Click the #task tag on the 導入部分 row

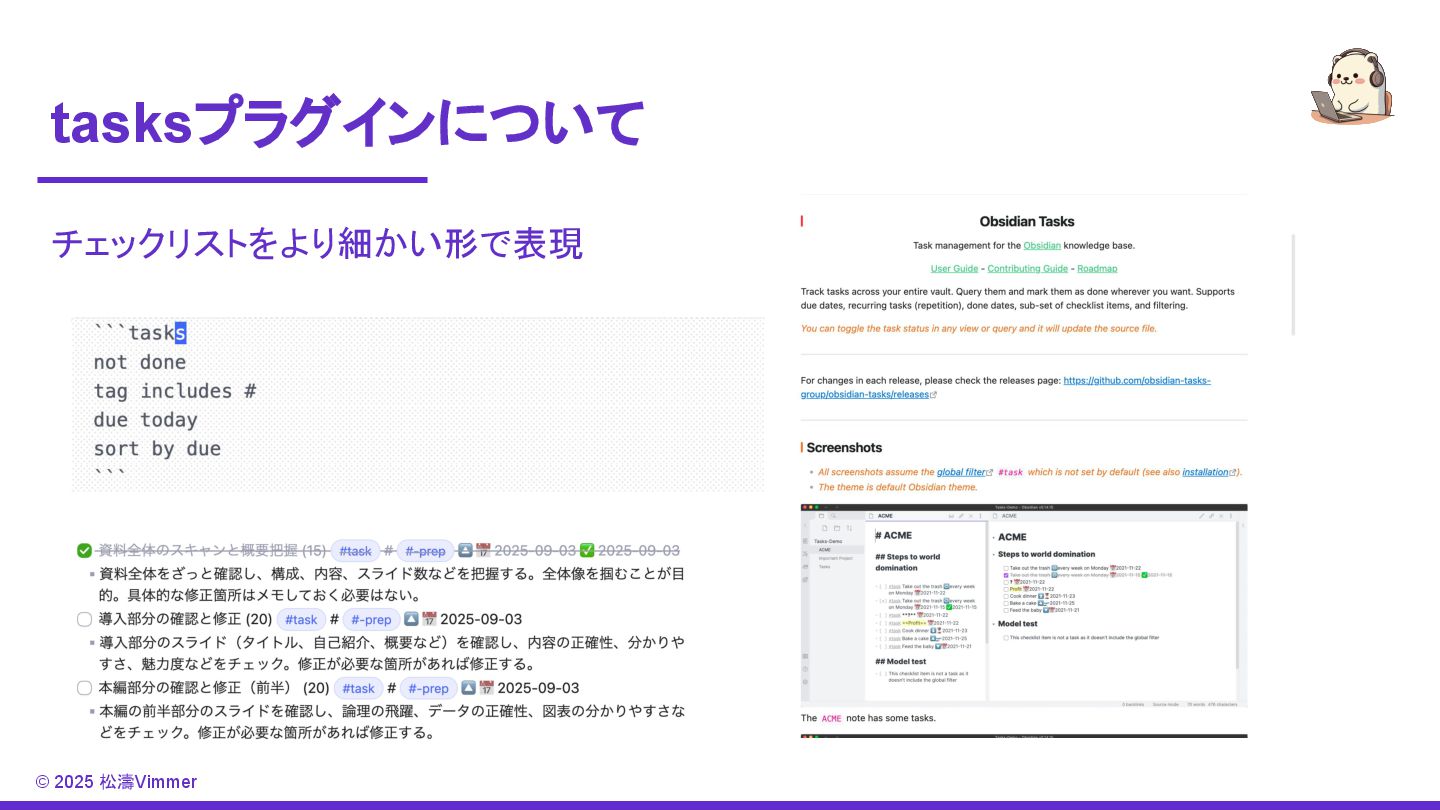(301, 619)
